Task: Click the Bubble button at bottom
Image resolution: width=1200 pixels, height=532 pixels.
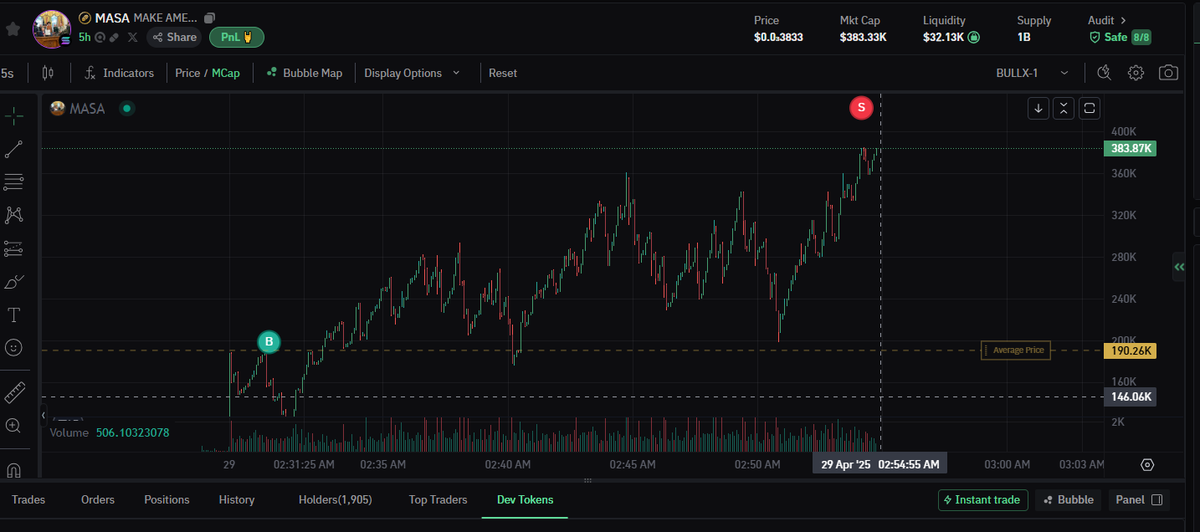Action: click(x=1068, y=500)
